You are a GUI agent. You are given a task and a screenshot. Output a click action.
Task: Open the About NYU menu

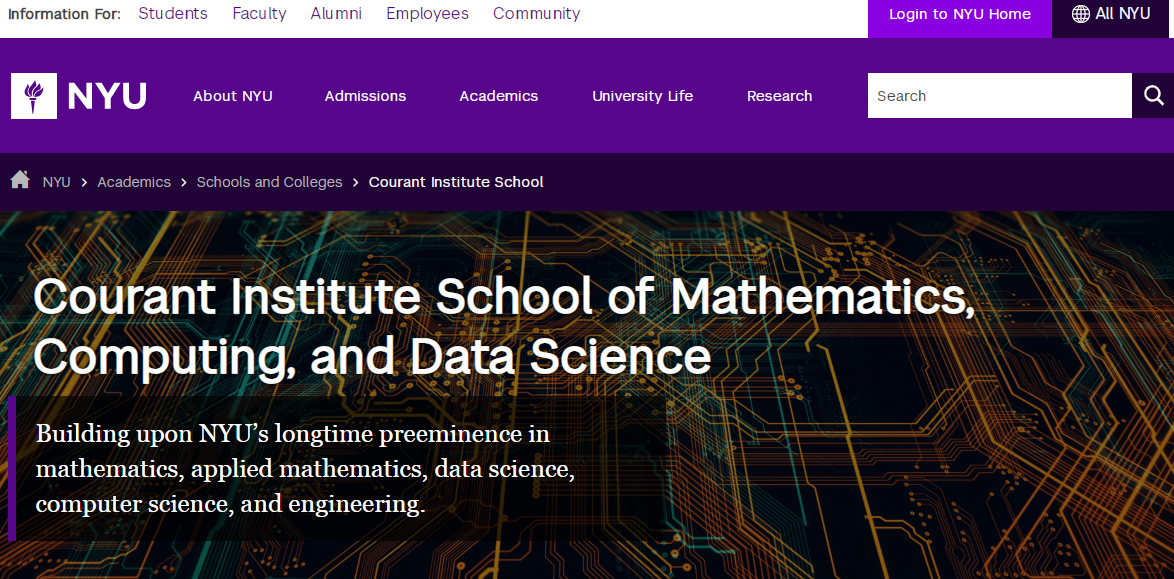click(232, 96)
